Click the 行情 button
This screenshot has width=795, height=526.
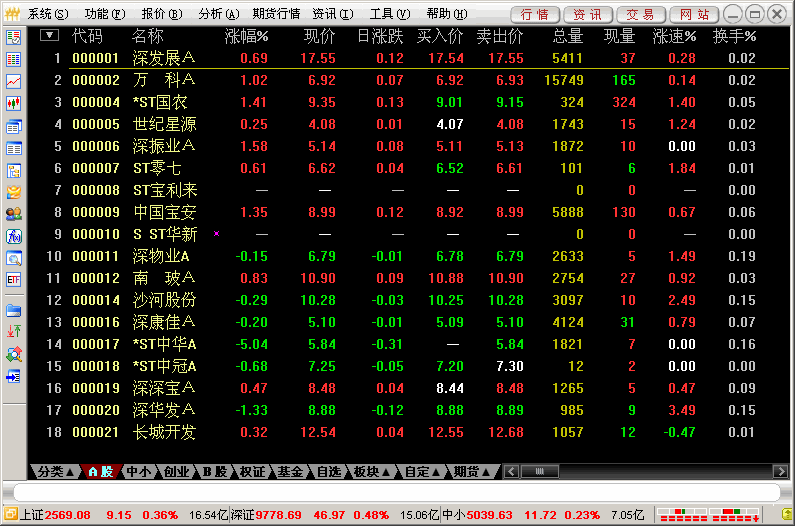click(535, 14)
